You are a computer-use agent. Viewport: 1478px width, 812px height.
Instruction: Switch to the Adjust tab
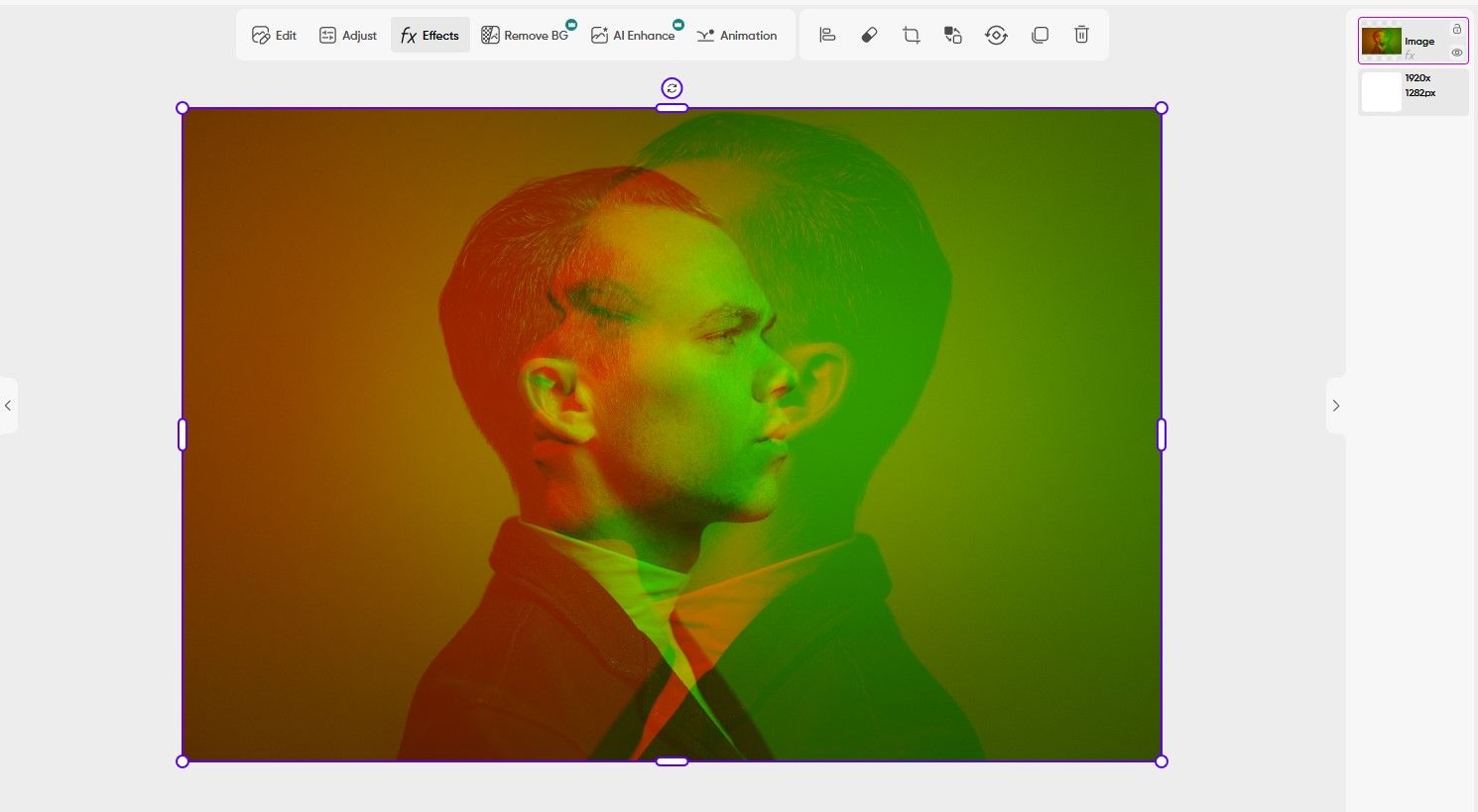(347, 35)
